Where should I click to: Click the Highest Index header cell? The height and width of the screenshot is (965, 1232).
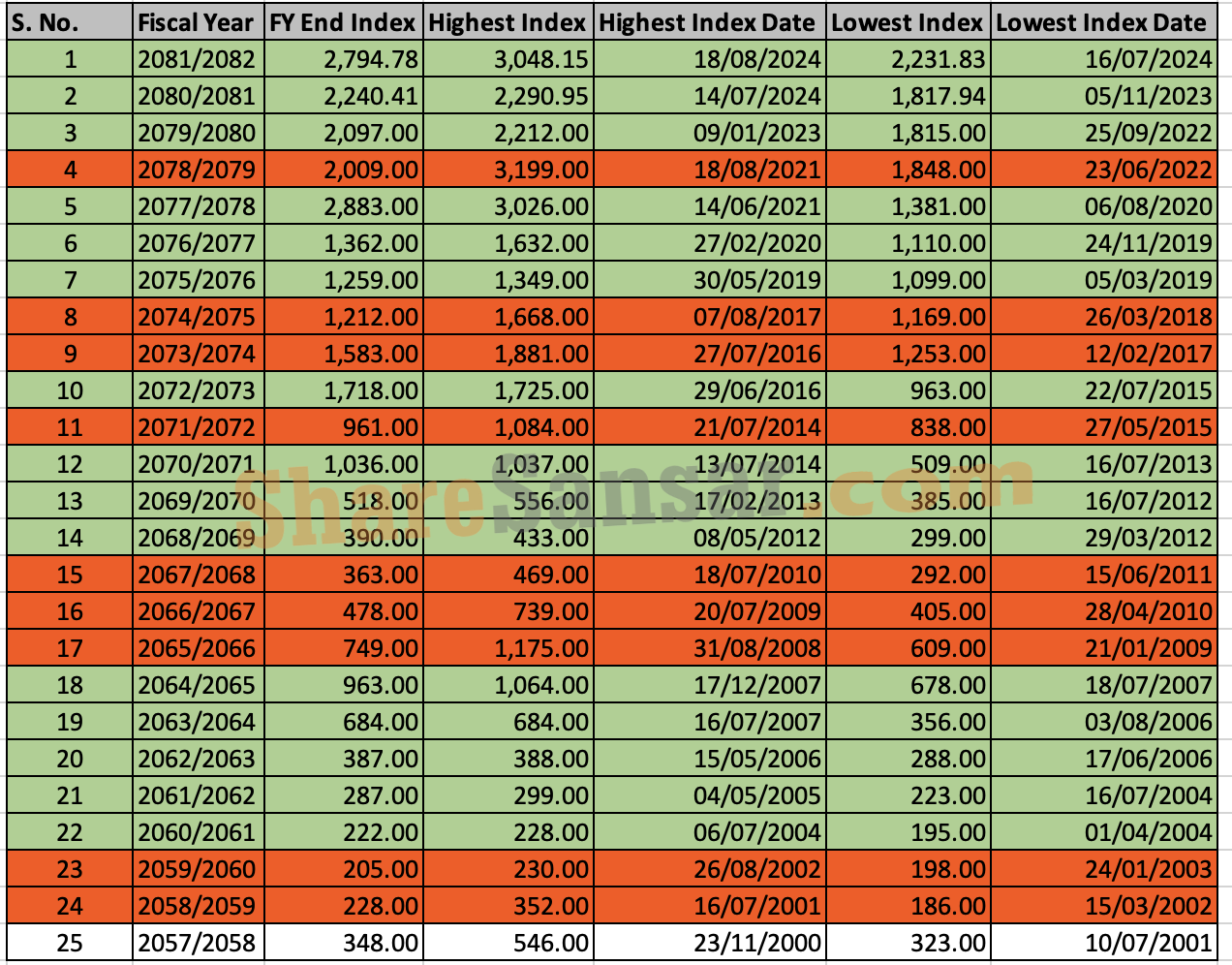tap(508, 22)
